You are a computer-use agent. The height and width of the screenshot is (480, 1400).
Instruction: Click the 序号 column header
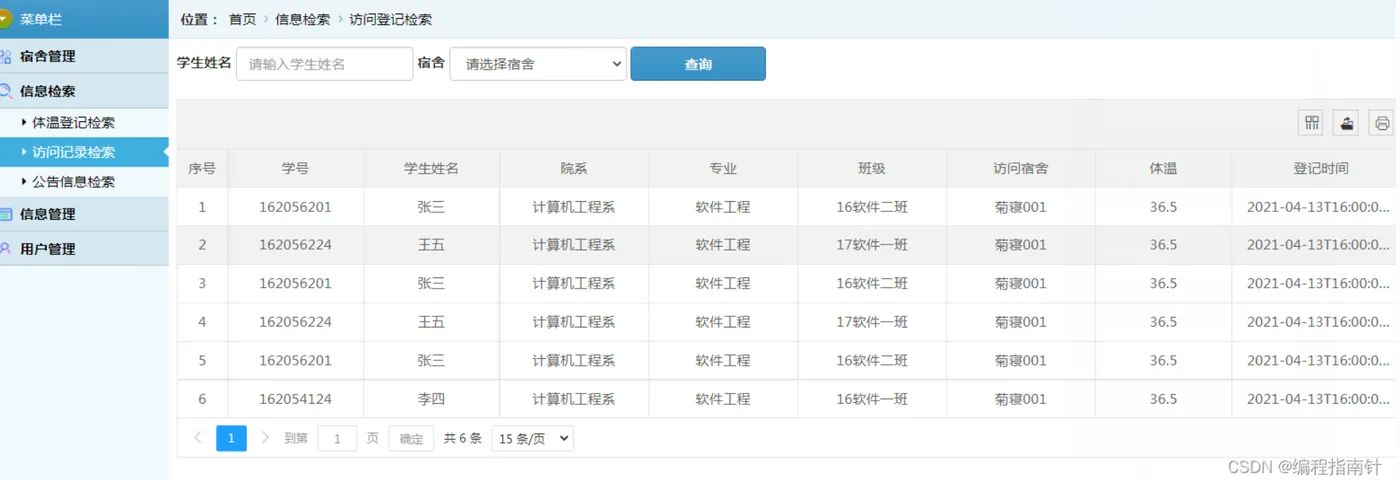202,169
